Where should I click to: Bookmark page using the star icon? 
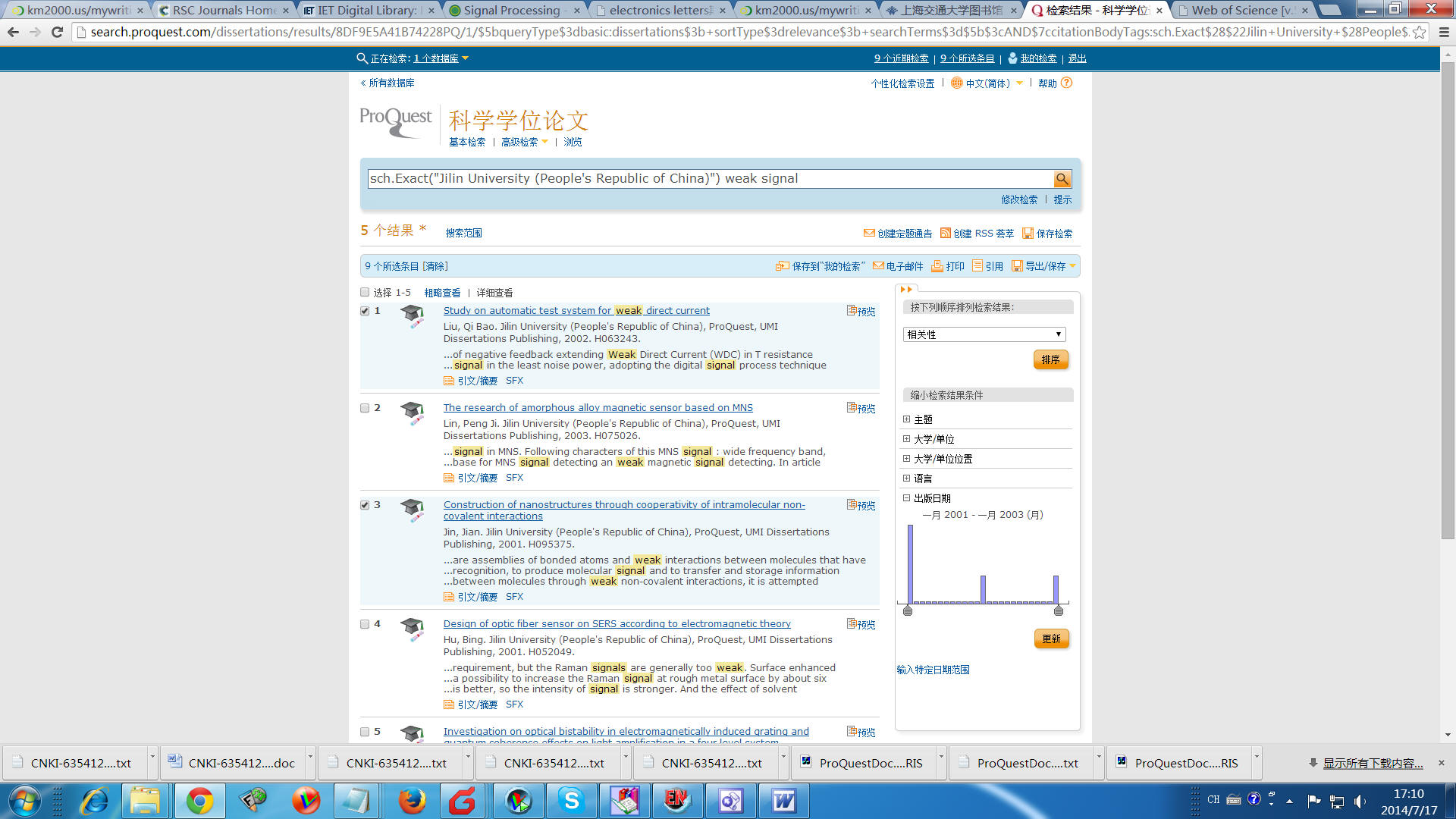1418,33
